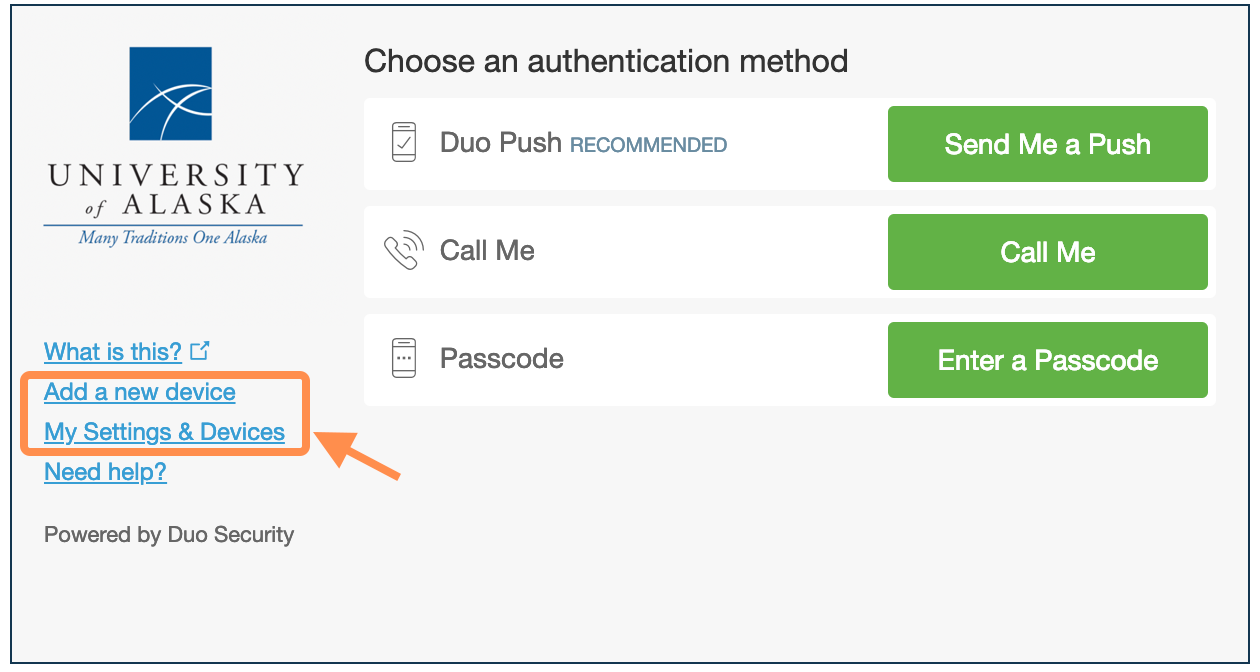Select the Call Me method label text
The height and width of the screenshot is (672, 1260).
487,250
